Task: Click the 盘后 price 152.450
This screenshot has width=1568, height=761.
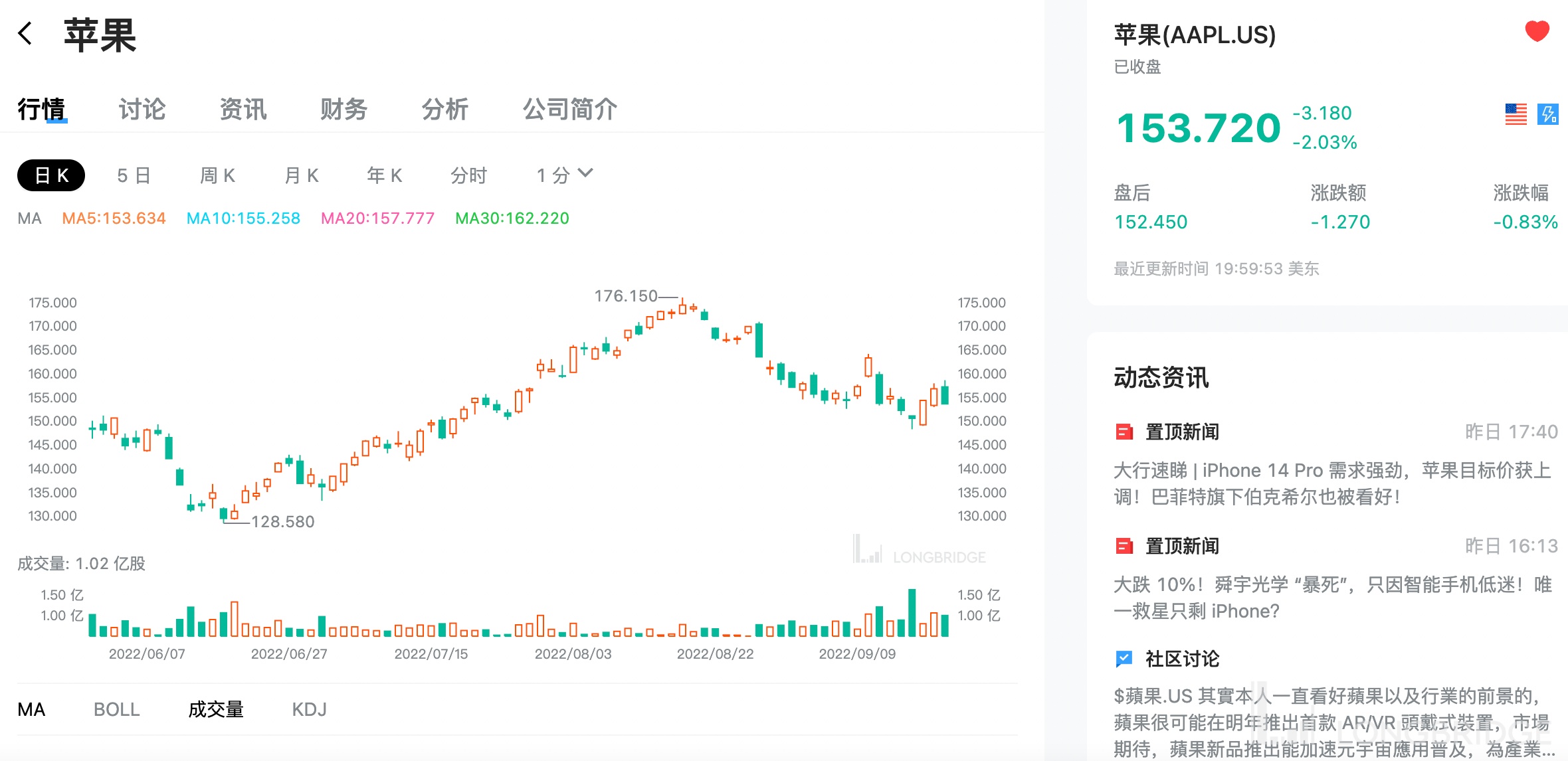Action: click(x=1151, y=222)
